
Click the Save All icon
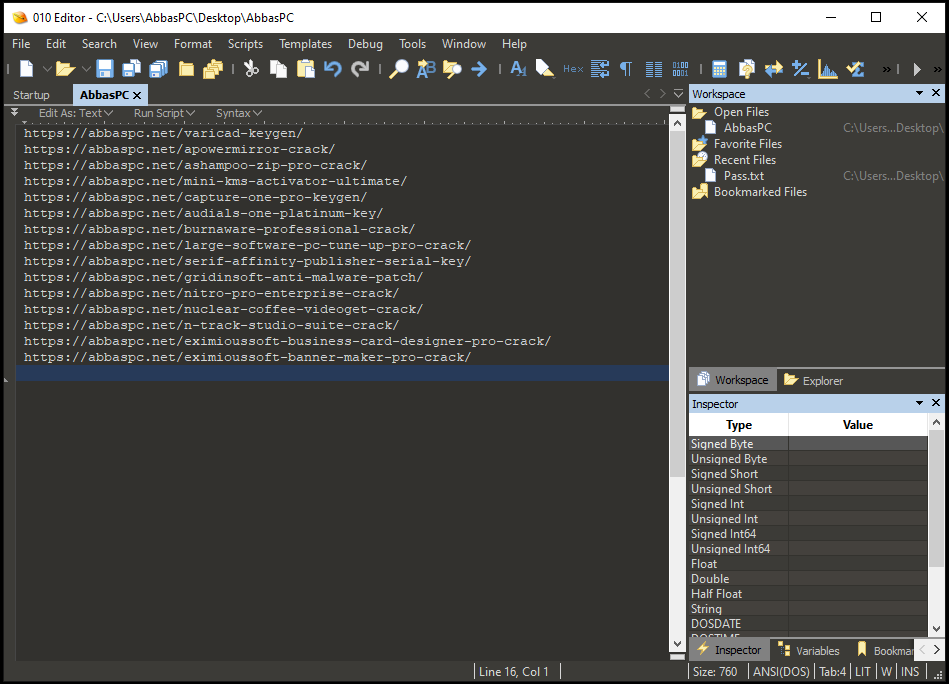point(159,69)
